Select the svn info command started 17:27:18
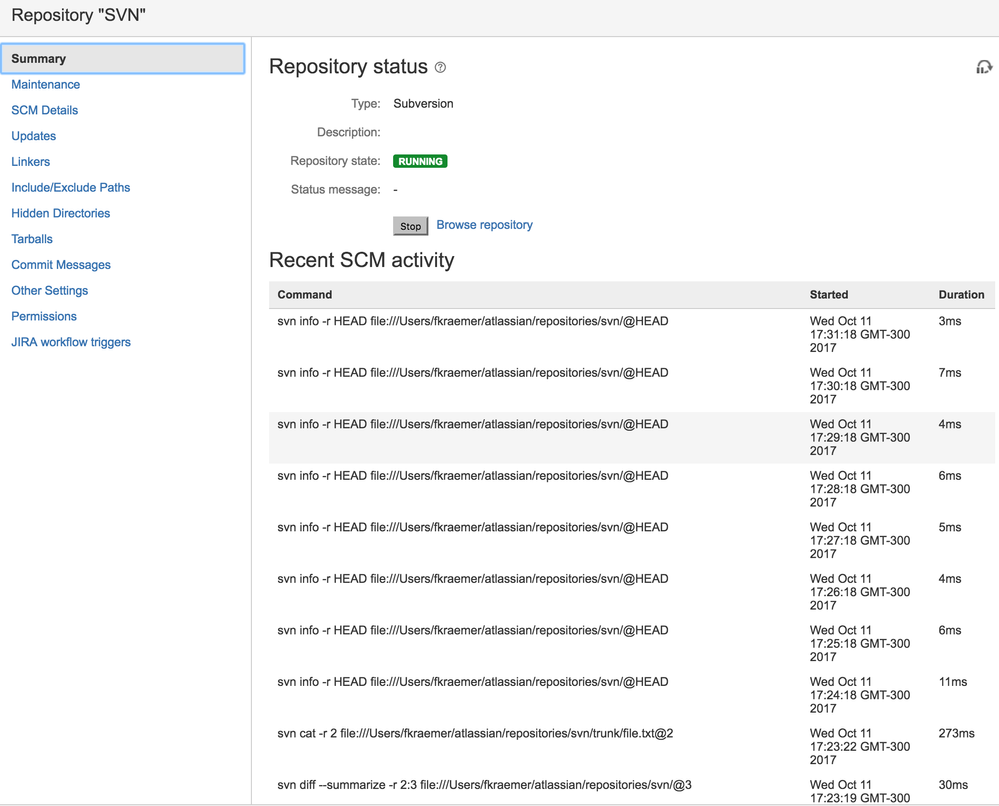 (631, 541)
